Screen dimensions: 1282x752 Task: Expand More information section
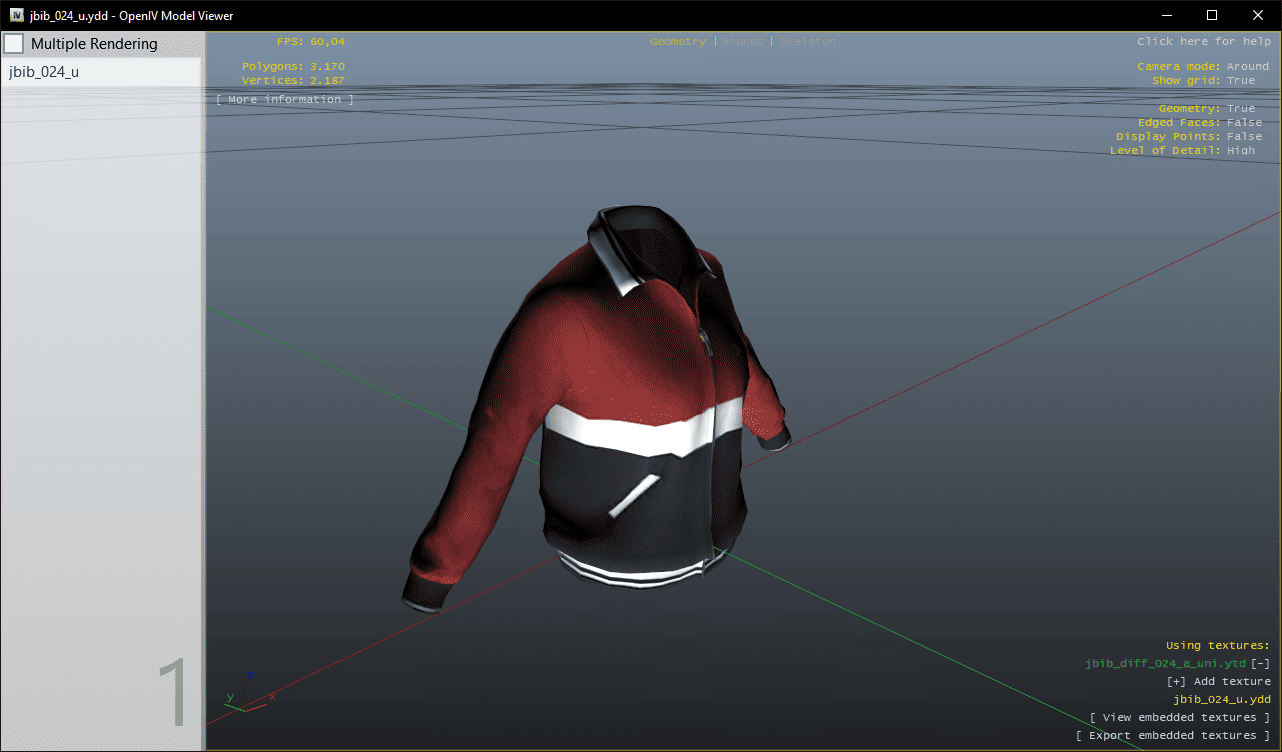[x=285, y=99]
